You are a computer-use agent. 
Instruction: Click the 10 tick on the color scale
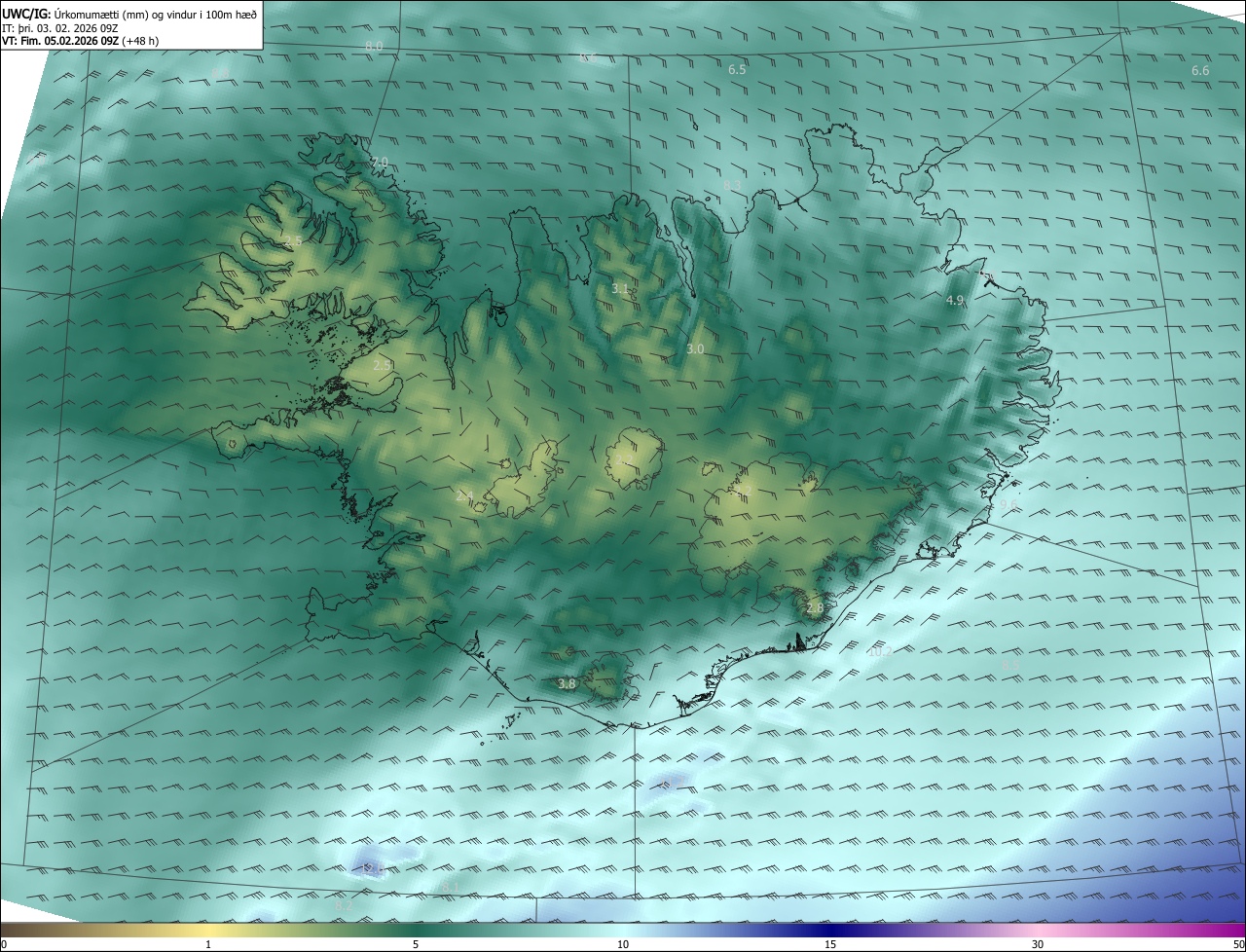(x=623, y=944)
